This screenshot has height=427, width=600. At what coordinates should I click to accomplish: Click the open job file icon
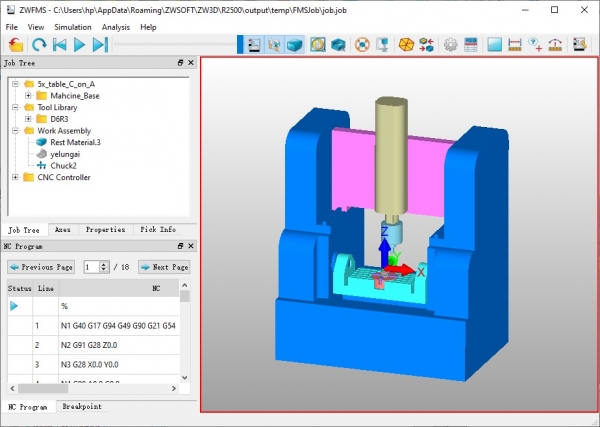pyautogui.click(x=15, y=44)
